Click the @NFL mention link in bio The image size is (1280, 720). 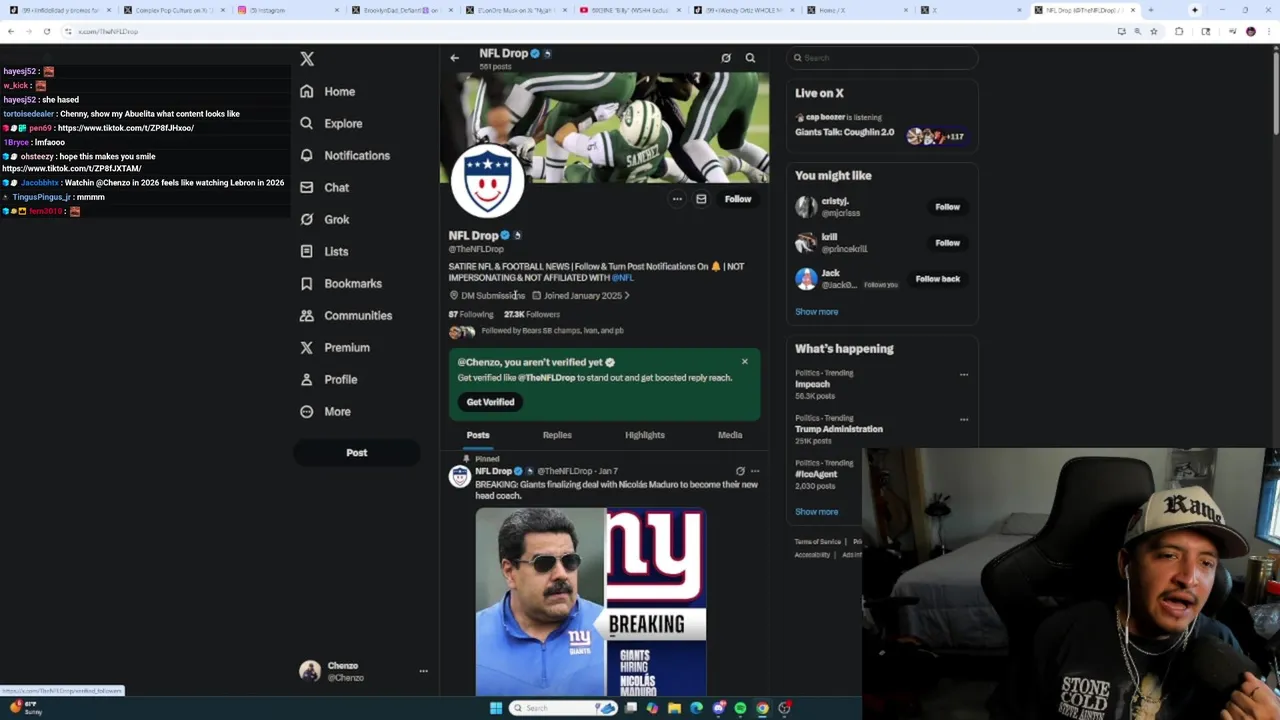(622, 277)
